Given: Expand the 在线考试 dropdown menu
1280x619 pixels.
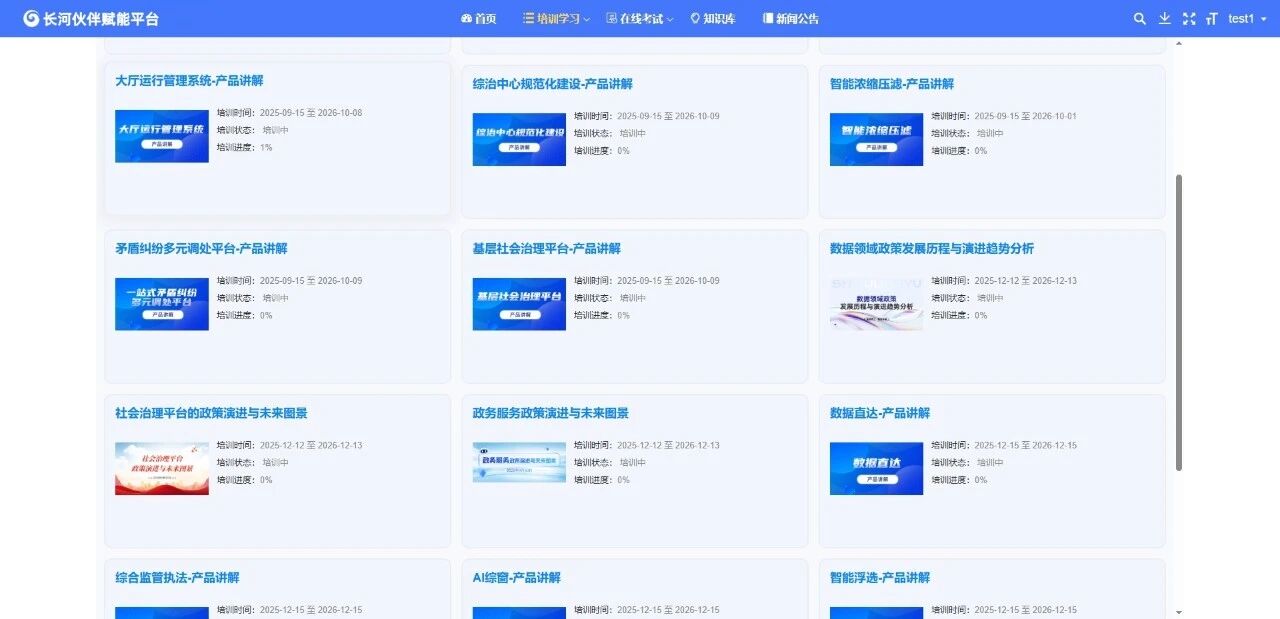Looking at the screenshot, I should 640,19.
